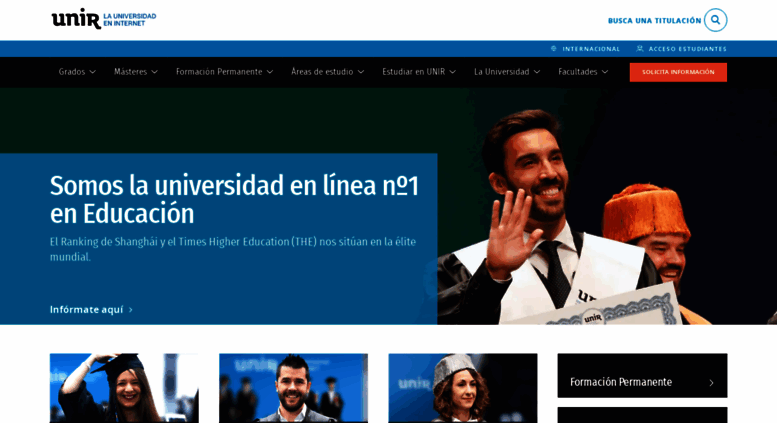The height and width of the screenshot is (423, 777).
Task: Open the Estudiar en UNIR menu
Action: tap(413, 72)
